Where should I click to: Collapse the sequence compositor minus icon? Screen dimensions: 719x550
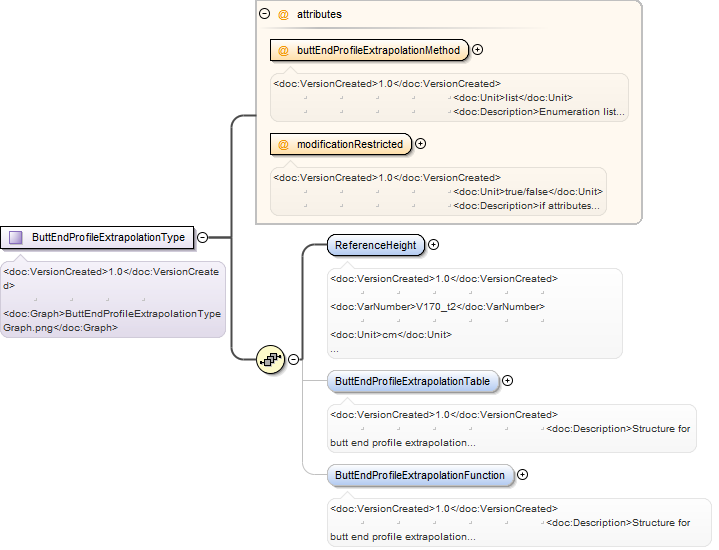point(293,359)
